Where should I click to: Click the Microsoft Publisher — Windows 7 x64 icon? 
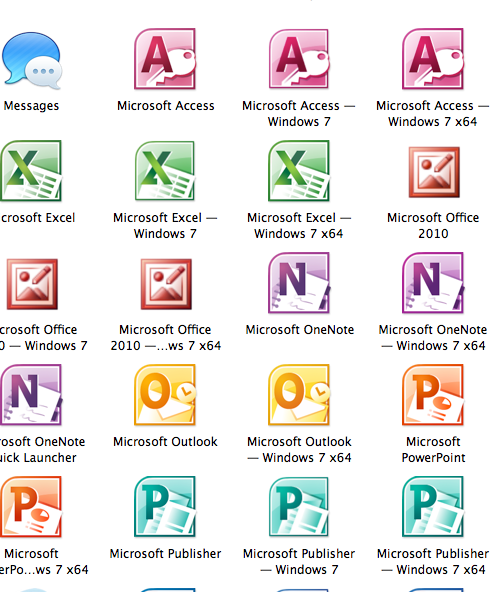(x=433, y=507)
